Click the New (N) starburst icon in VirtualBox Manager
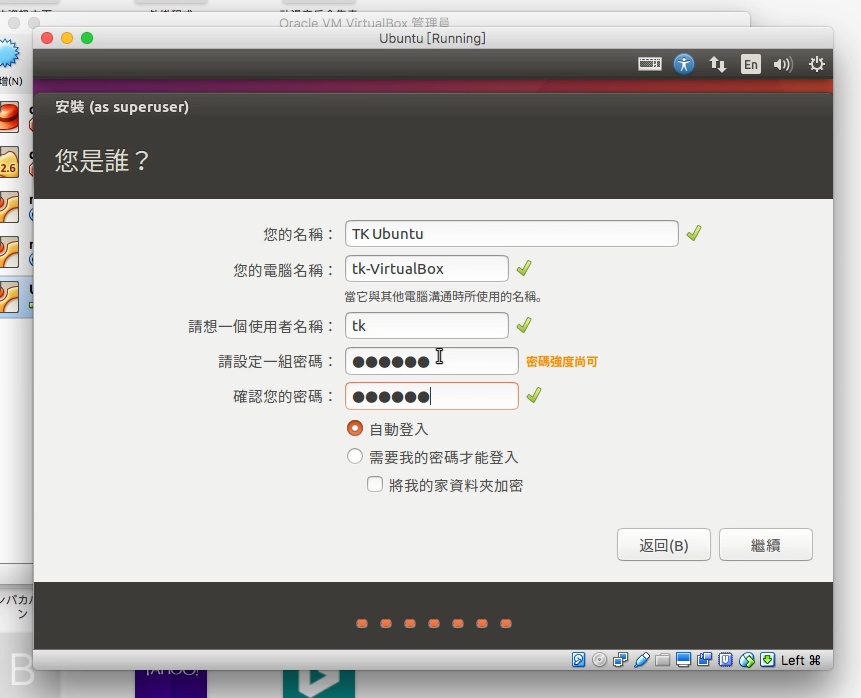 pyautogui.click(x=9, y=54)
